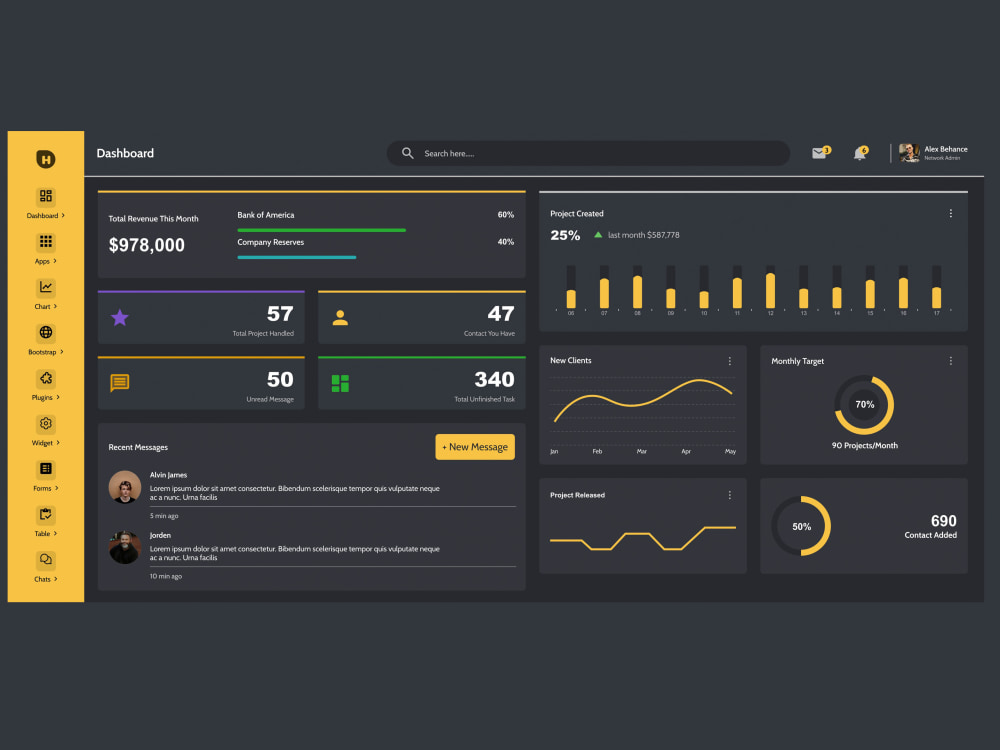Click the New Message button
Viewport: 1000px width, 750px height.
(x=475, y=447)
